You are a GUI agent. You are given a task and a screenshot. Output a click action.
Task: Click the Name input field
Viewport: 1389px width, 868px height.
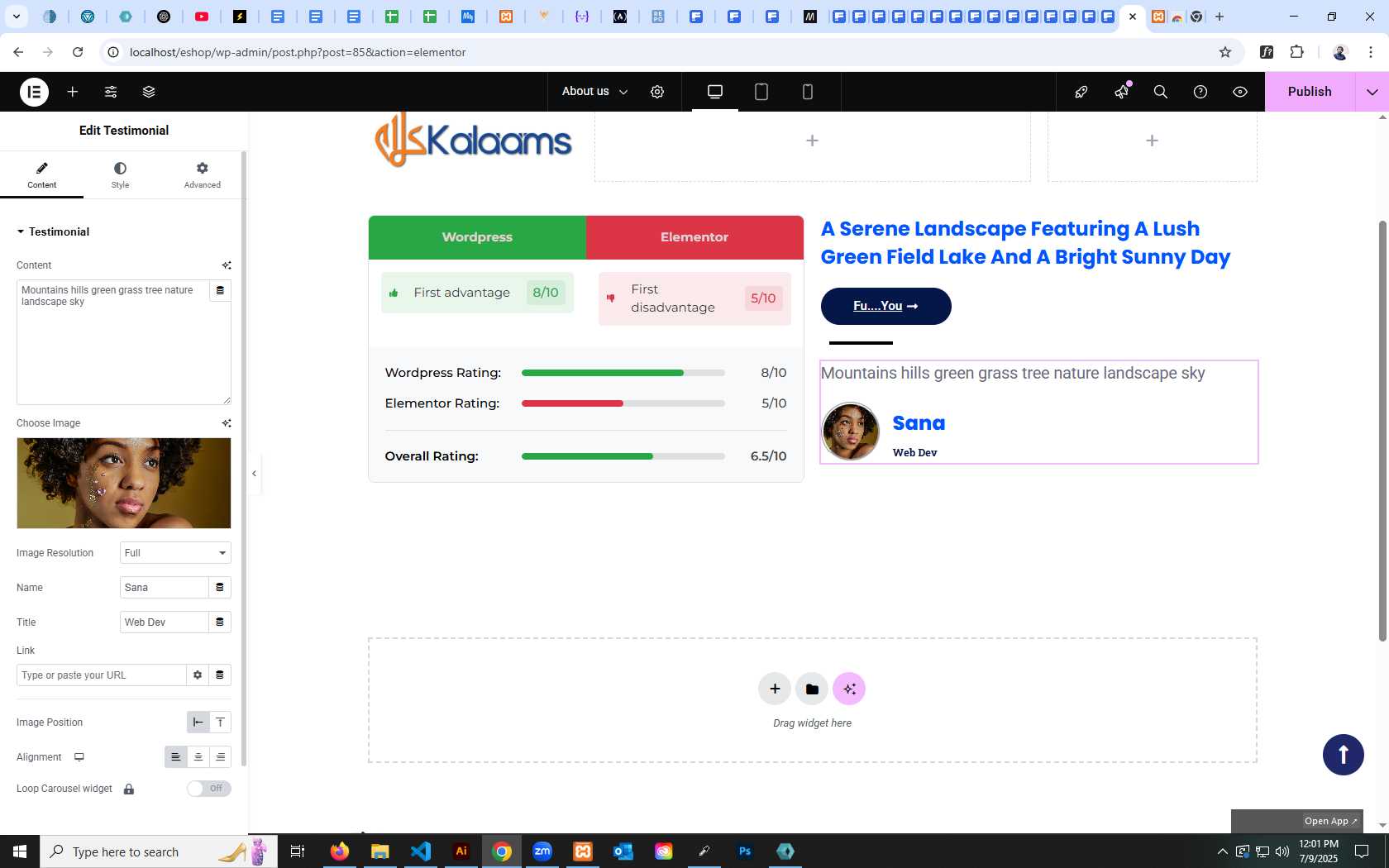pyautogui.click(x=164, y=588)
